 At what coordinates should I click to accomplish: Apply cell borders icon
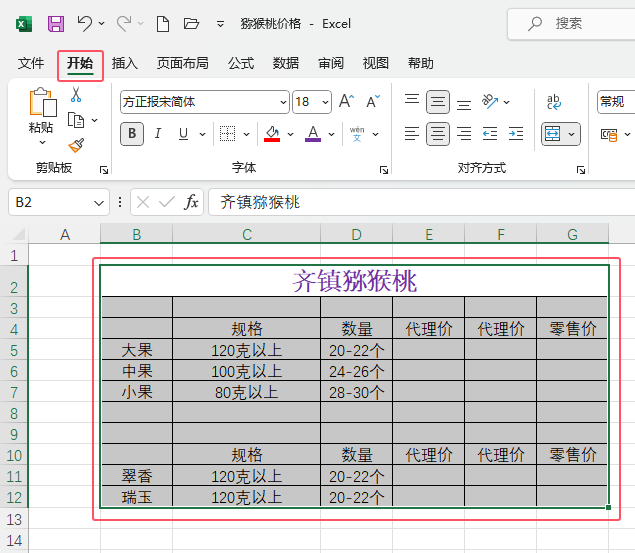click(x=227, y=134)
